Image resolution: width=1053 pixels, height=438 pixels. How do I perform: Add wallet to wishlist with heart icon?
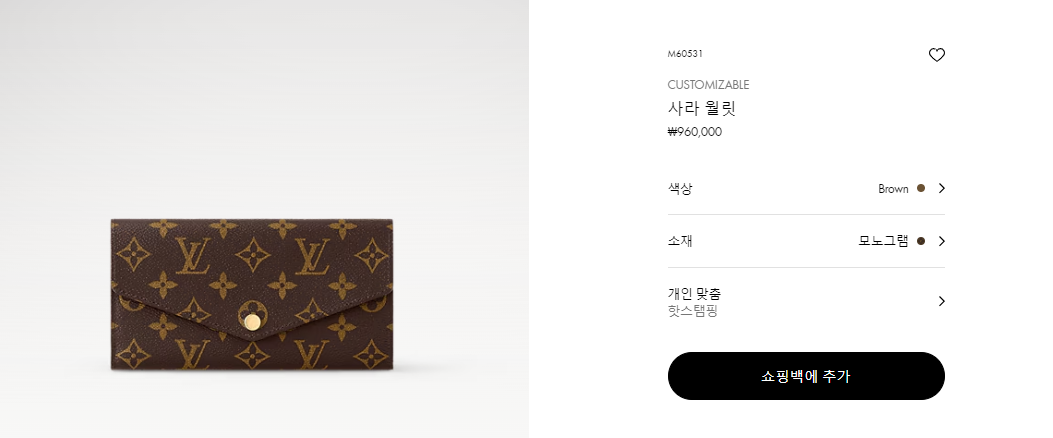(936, 55)
